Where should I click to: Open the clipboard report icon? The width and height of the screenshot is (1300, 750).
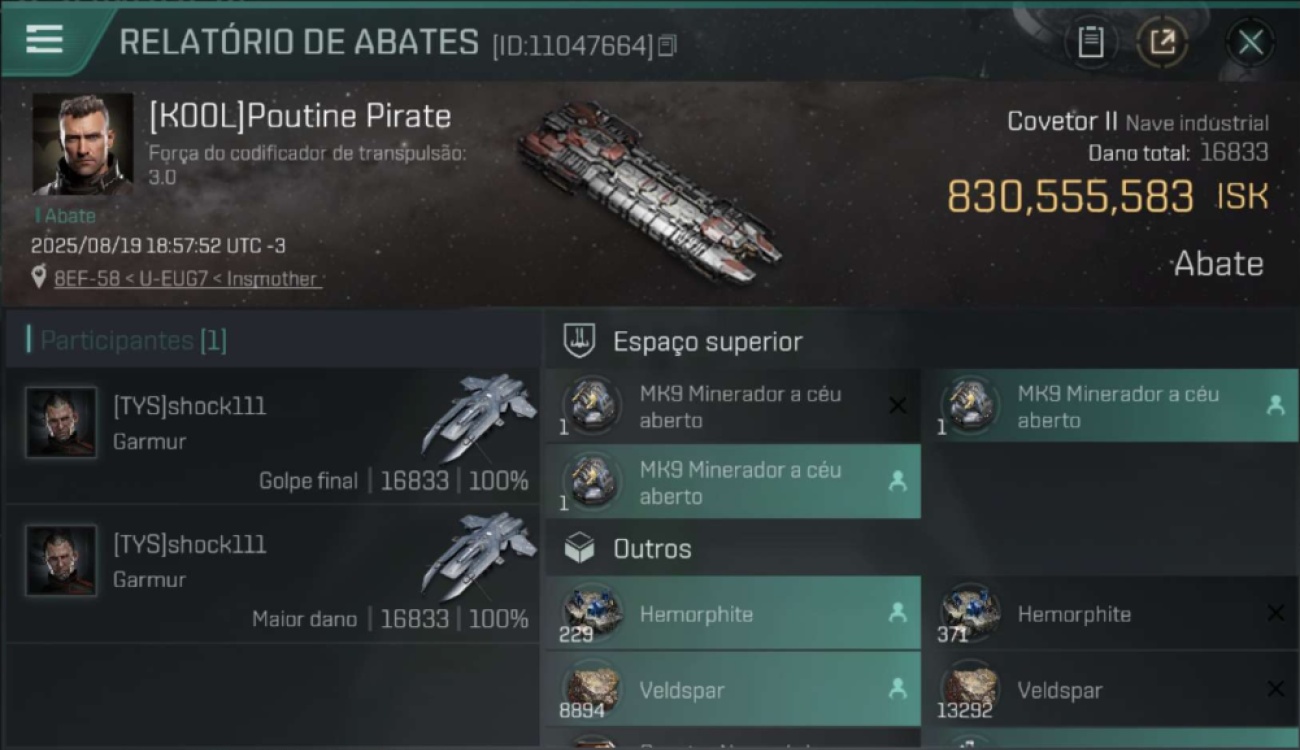tap(1090, 42)
